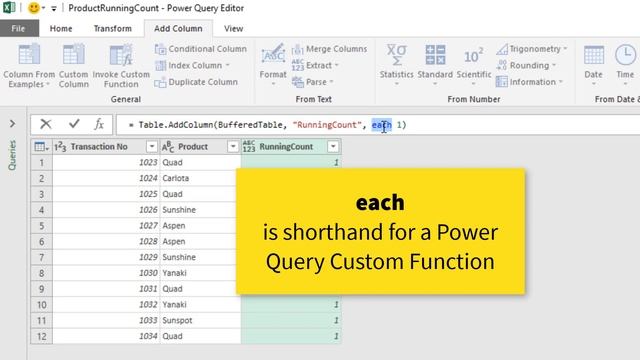Open the Date column menu
This screenshot has height=360, width=640.
point(593,65)
